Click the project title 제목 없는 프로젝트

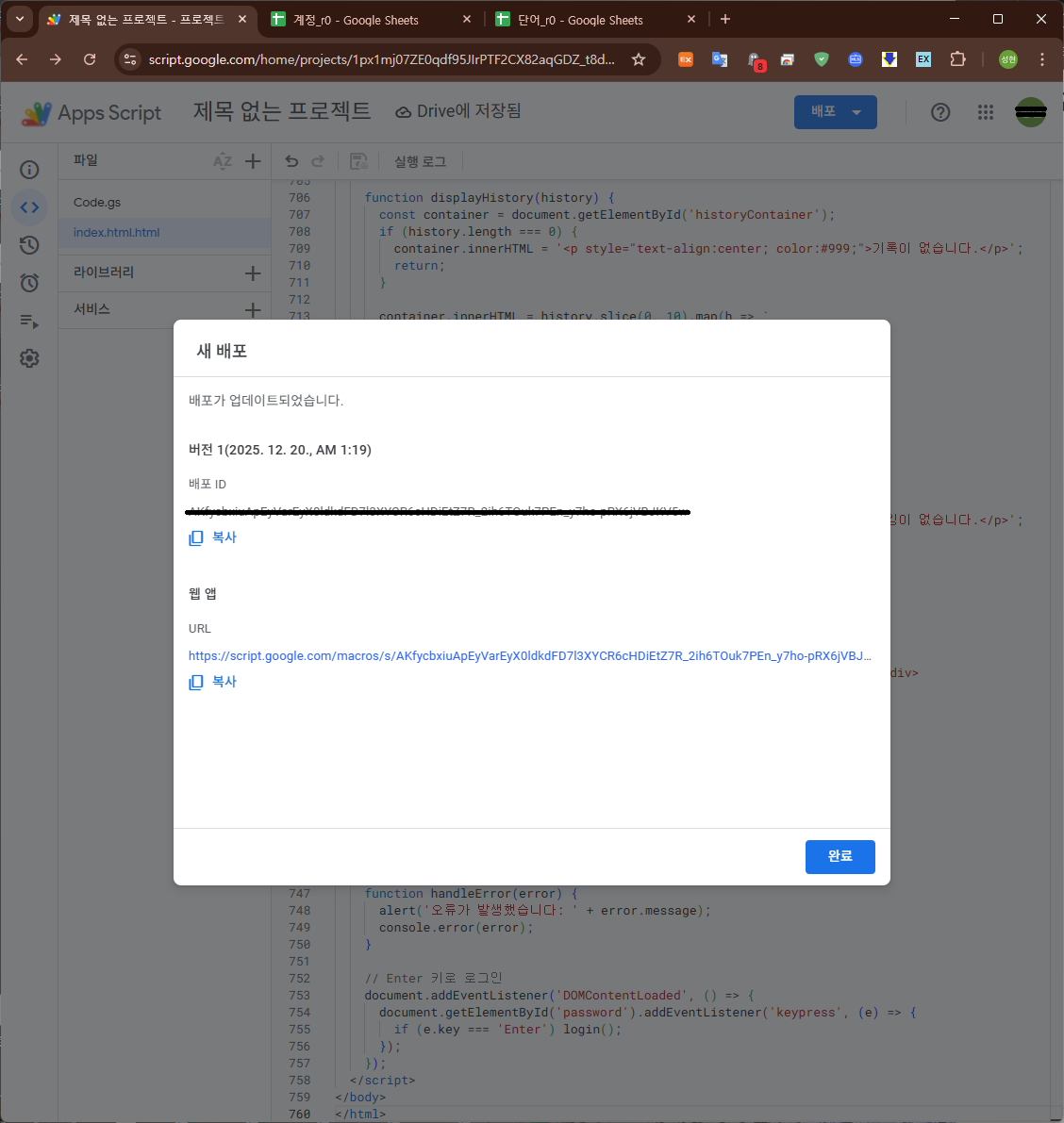coord(282,111)
